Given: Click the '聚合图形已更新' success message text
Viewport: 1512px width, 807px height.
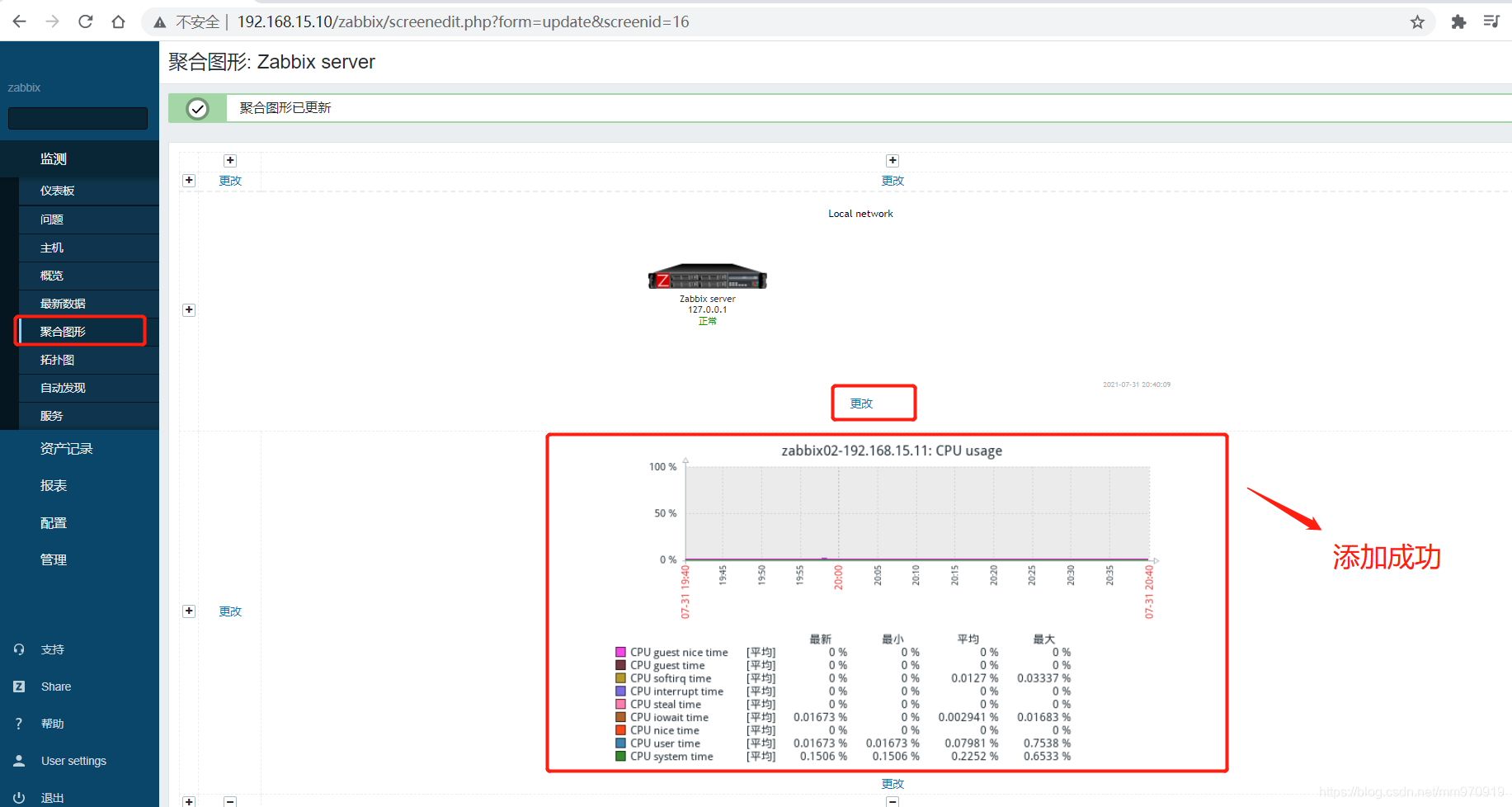Looking at the screenshot, I should tap(285, 108).
